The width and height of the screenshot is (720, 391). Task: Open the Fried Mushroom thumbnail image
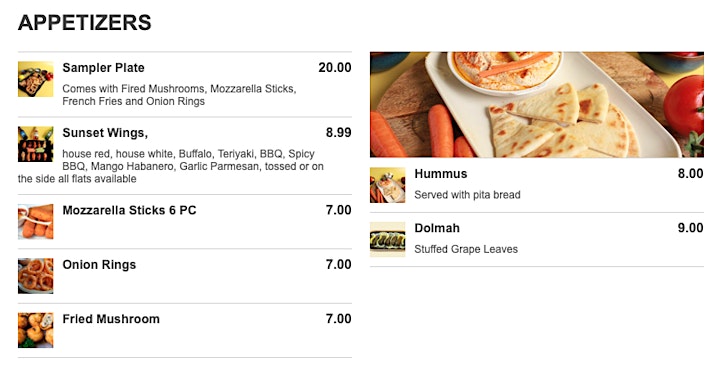(35, 330)
